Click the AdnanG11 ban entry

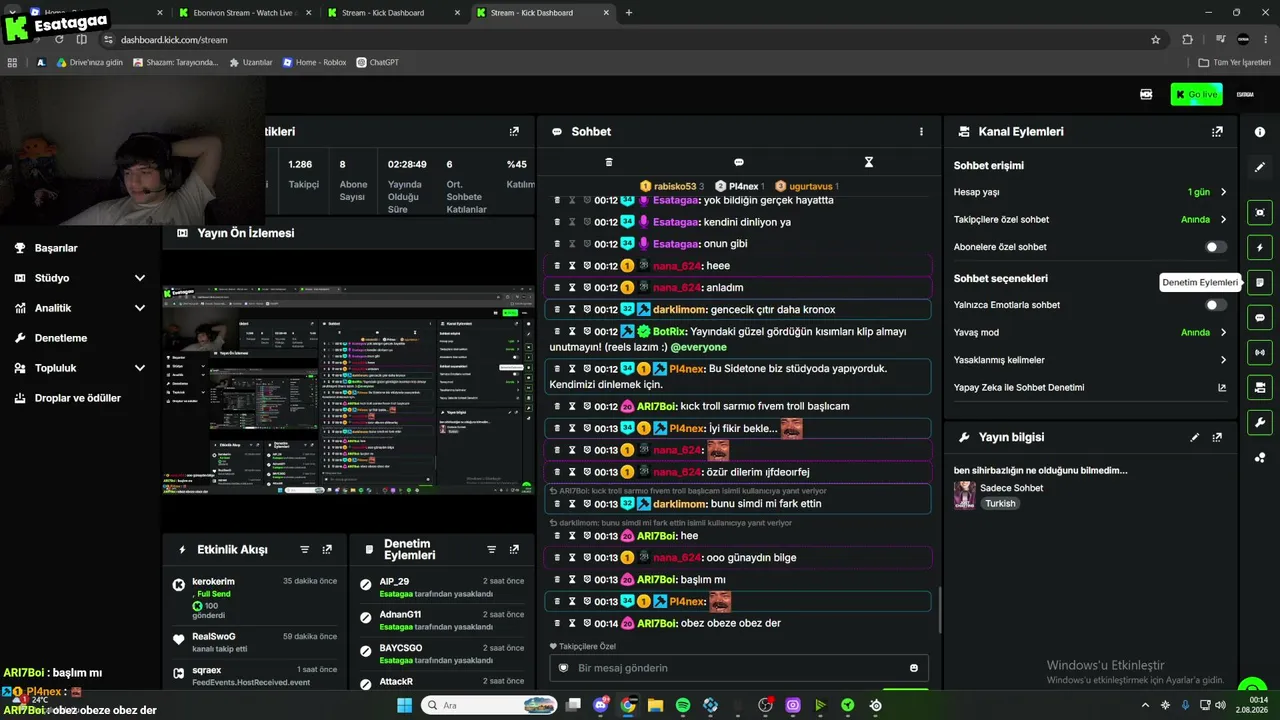pos(440,620)
